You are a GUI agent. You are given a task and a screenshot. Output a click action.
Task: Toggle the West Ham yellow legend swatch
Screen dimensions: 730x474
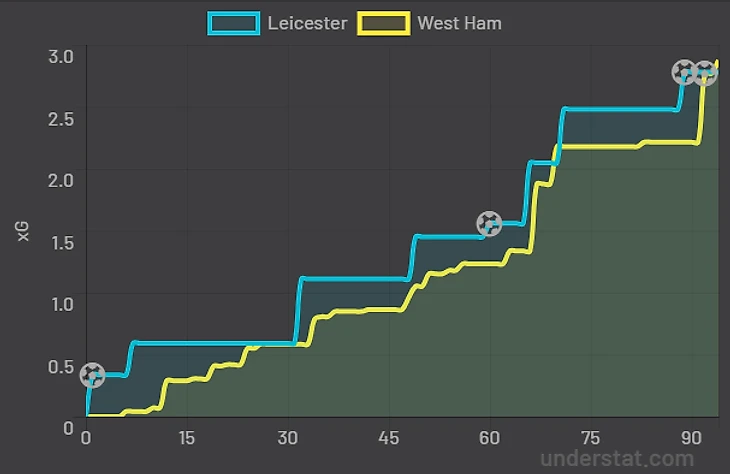[384, 23]
